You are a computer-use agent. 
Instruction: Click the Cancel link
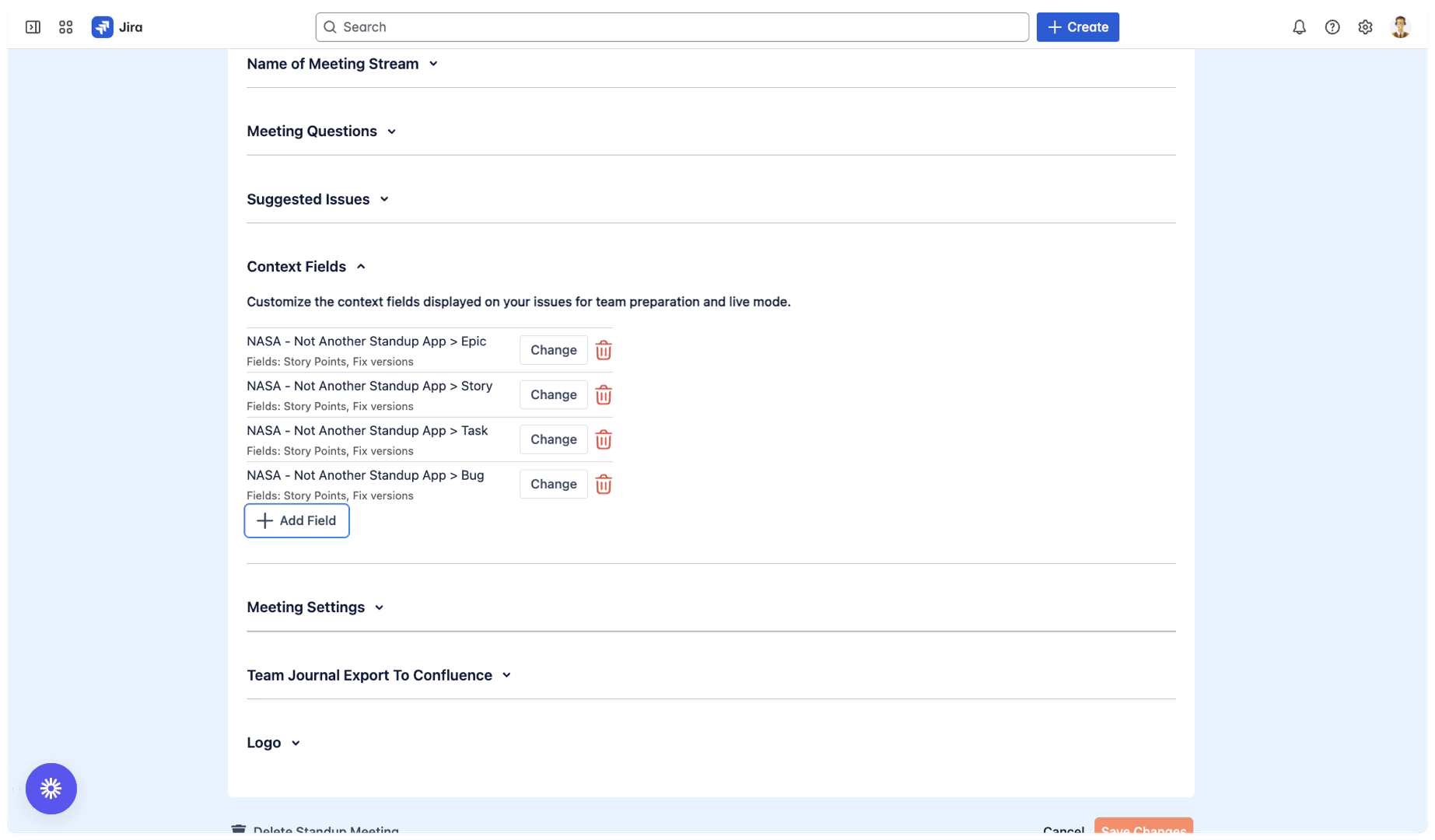pyautogui.click(x=1063, y=831)
